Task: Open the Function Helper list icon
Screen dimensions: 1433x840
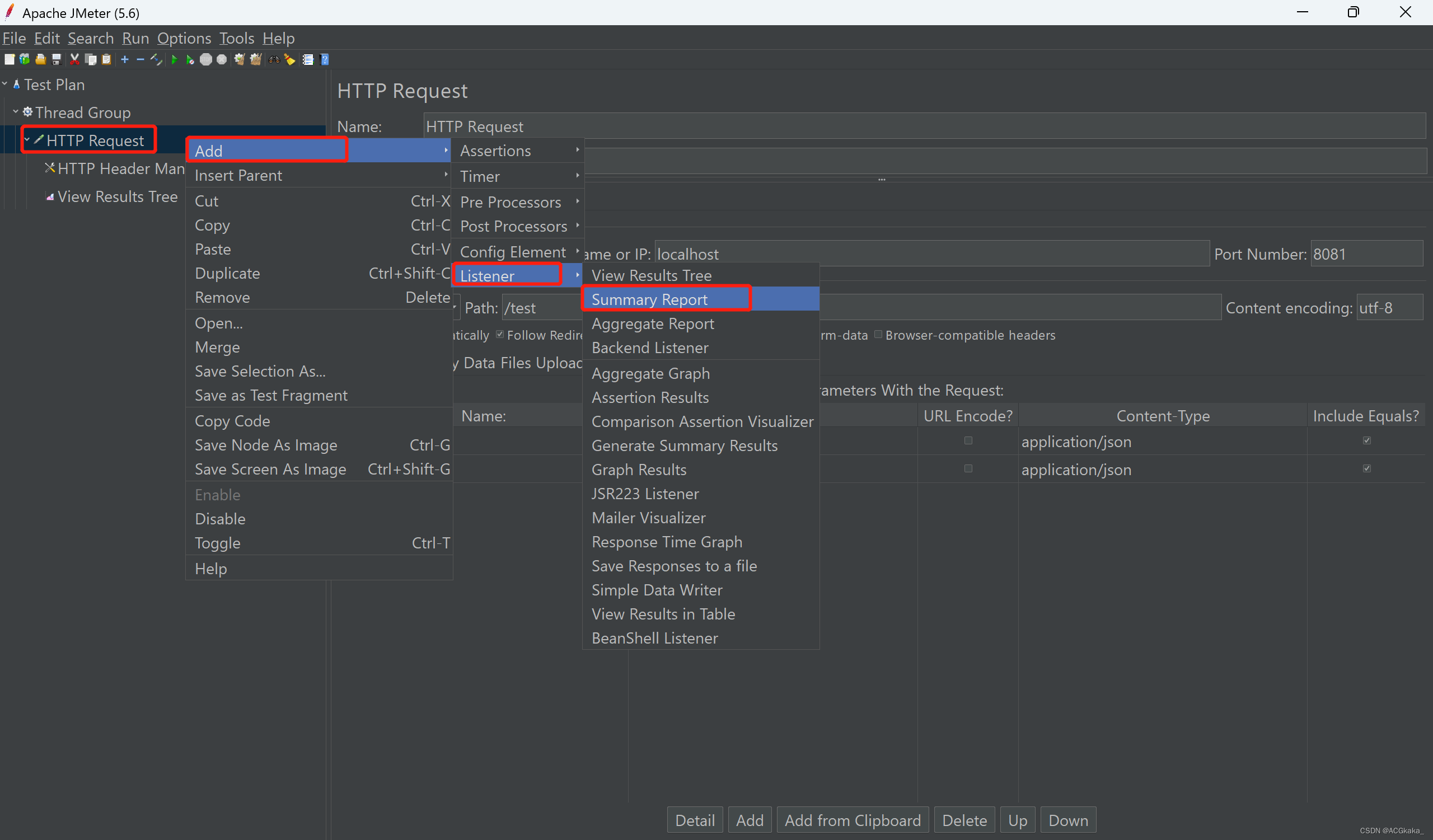Action: pos(308,60)
